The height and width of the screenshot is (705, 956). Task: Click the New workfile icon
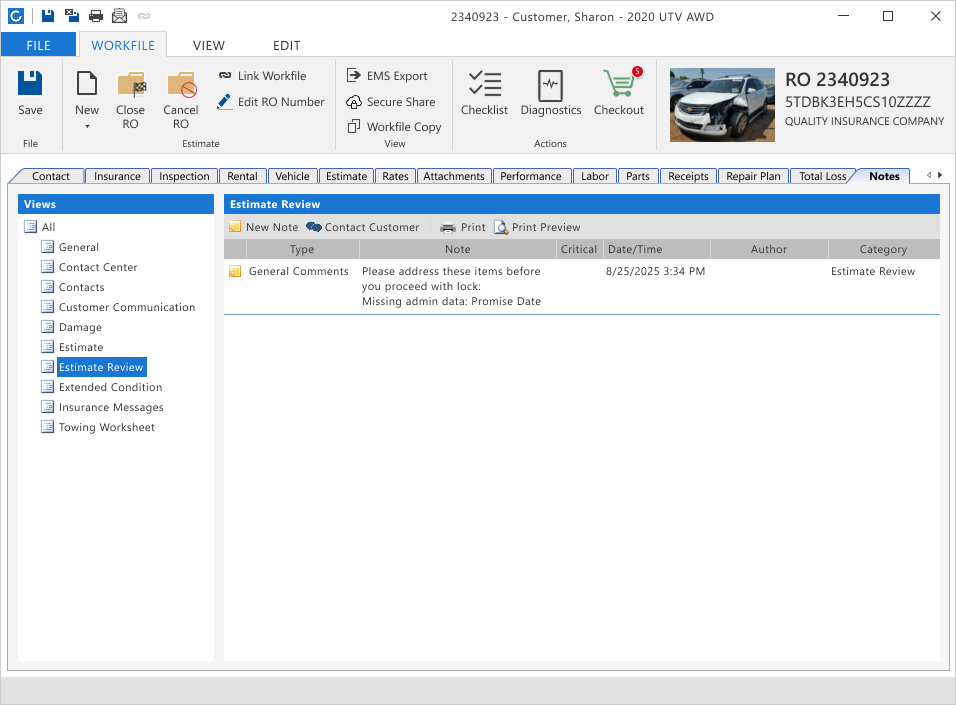[87, 84]
